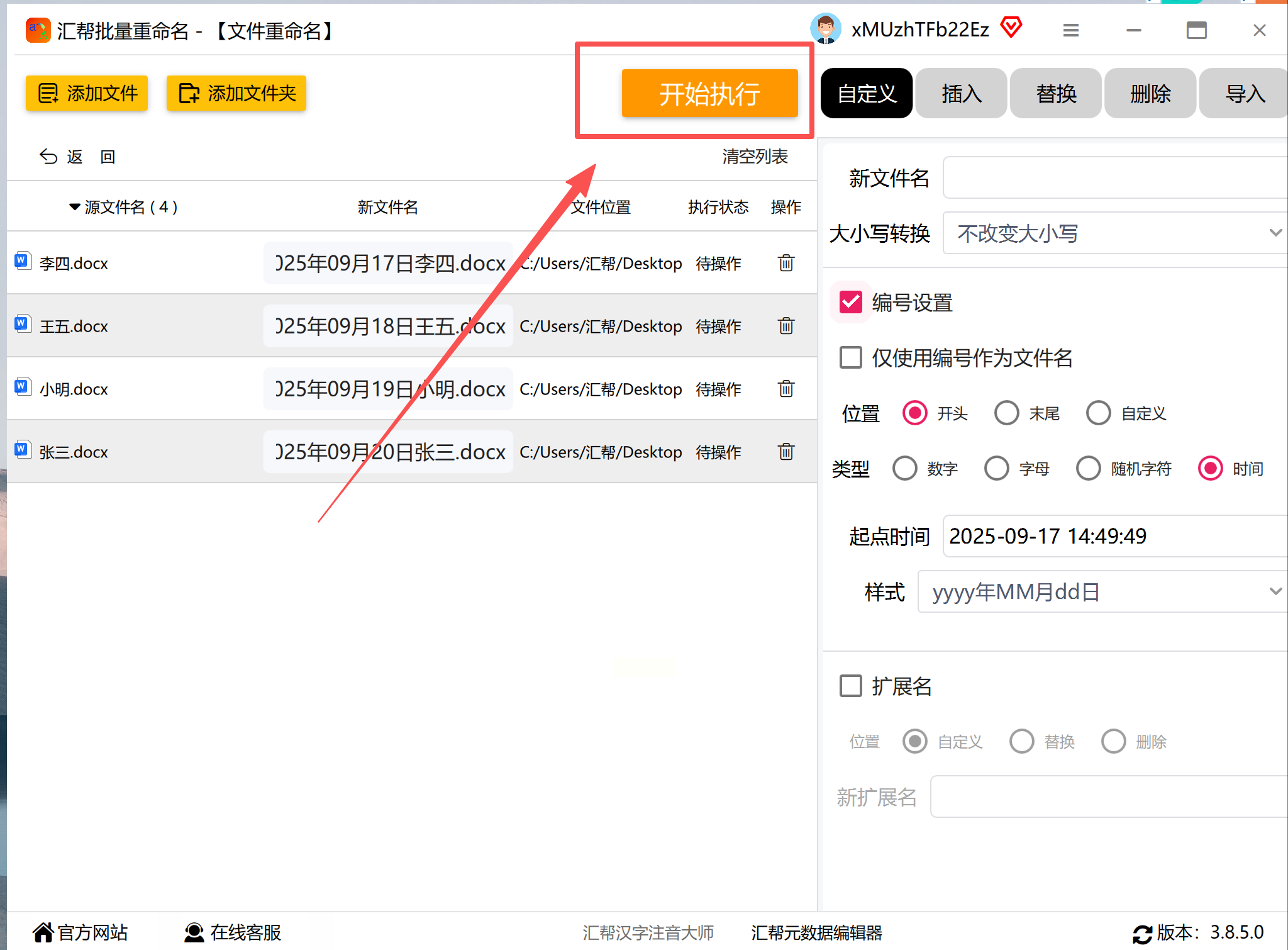1288x950 pixels.
Task: Delete the 李四.docx row with trash icon
Action: pyautogui.click(x=786, y=263)
